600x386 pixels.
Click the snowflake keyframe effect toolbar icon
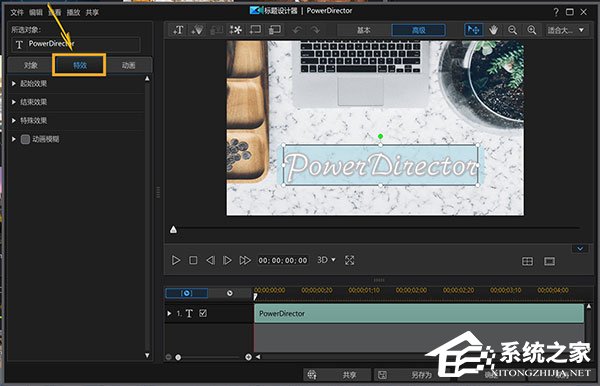[x=236, y=30]
